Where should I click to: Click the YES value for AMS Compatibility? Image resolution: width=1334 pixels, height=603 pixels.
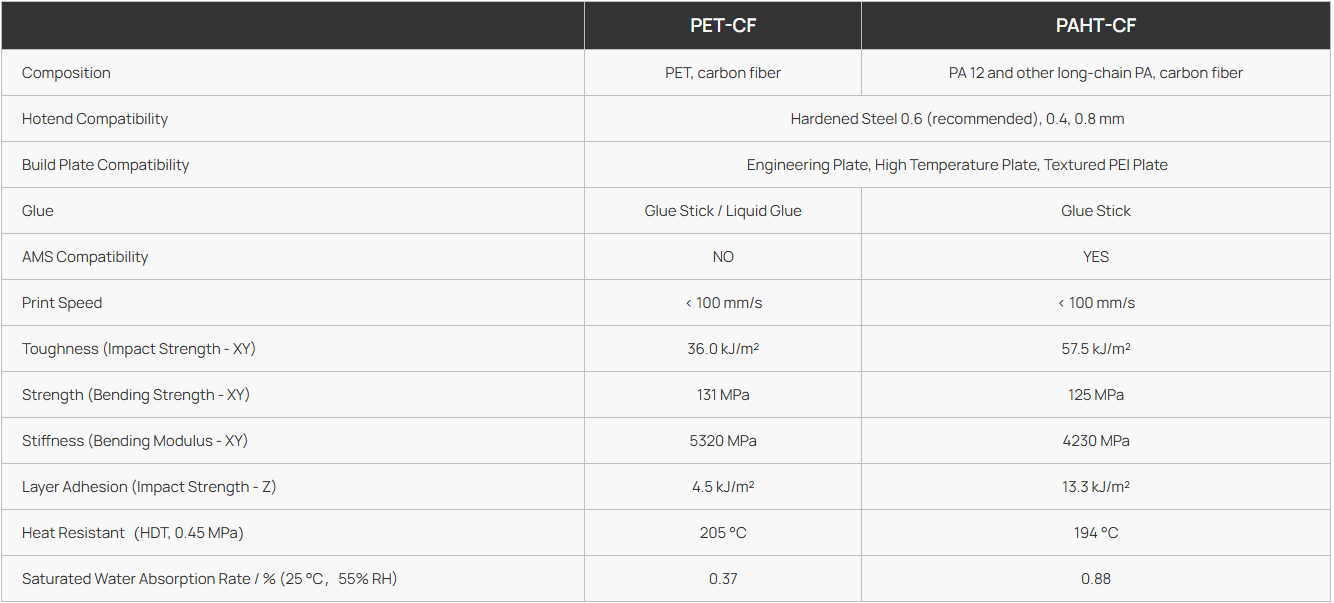(x=1096, y=257)
